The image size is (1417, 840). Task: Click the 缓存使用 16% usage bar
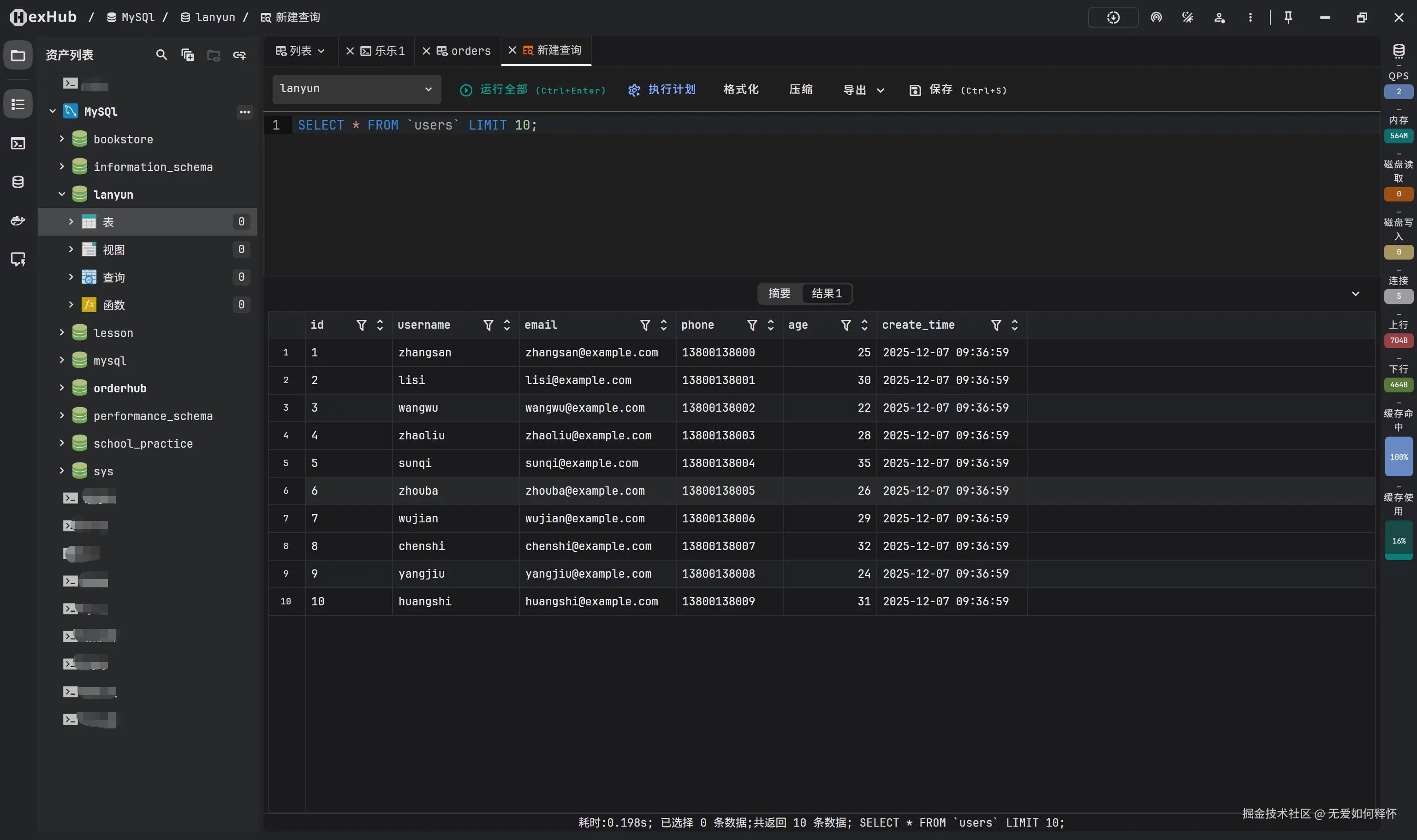[x=1398, y=541]
